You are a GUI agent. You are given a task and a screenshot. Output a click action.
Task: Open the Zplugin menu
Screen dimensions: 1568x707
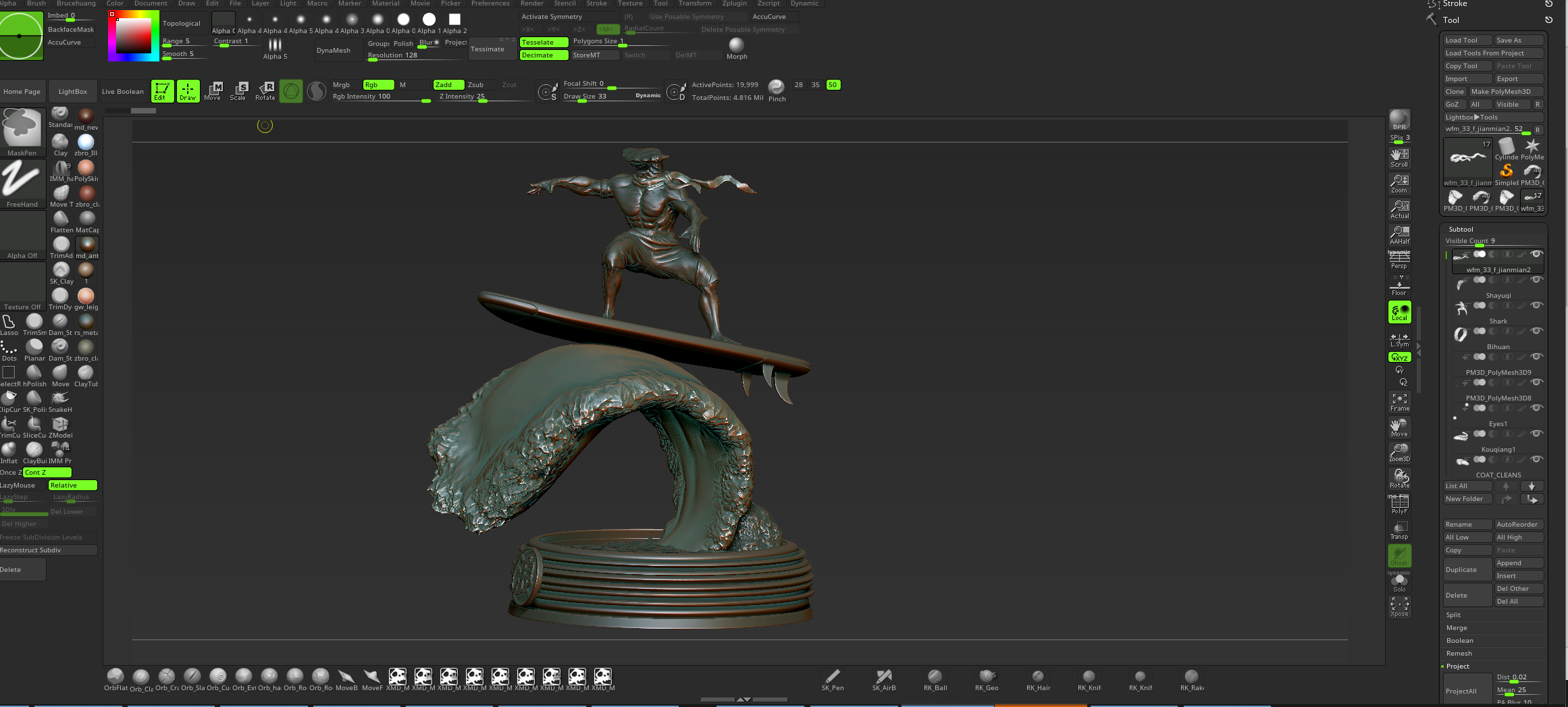(x=734, y=3)
